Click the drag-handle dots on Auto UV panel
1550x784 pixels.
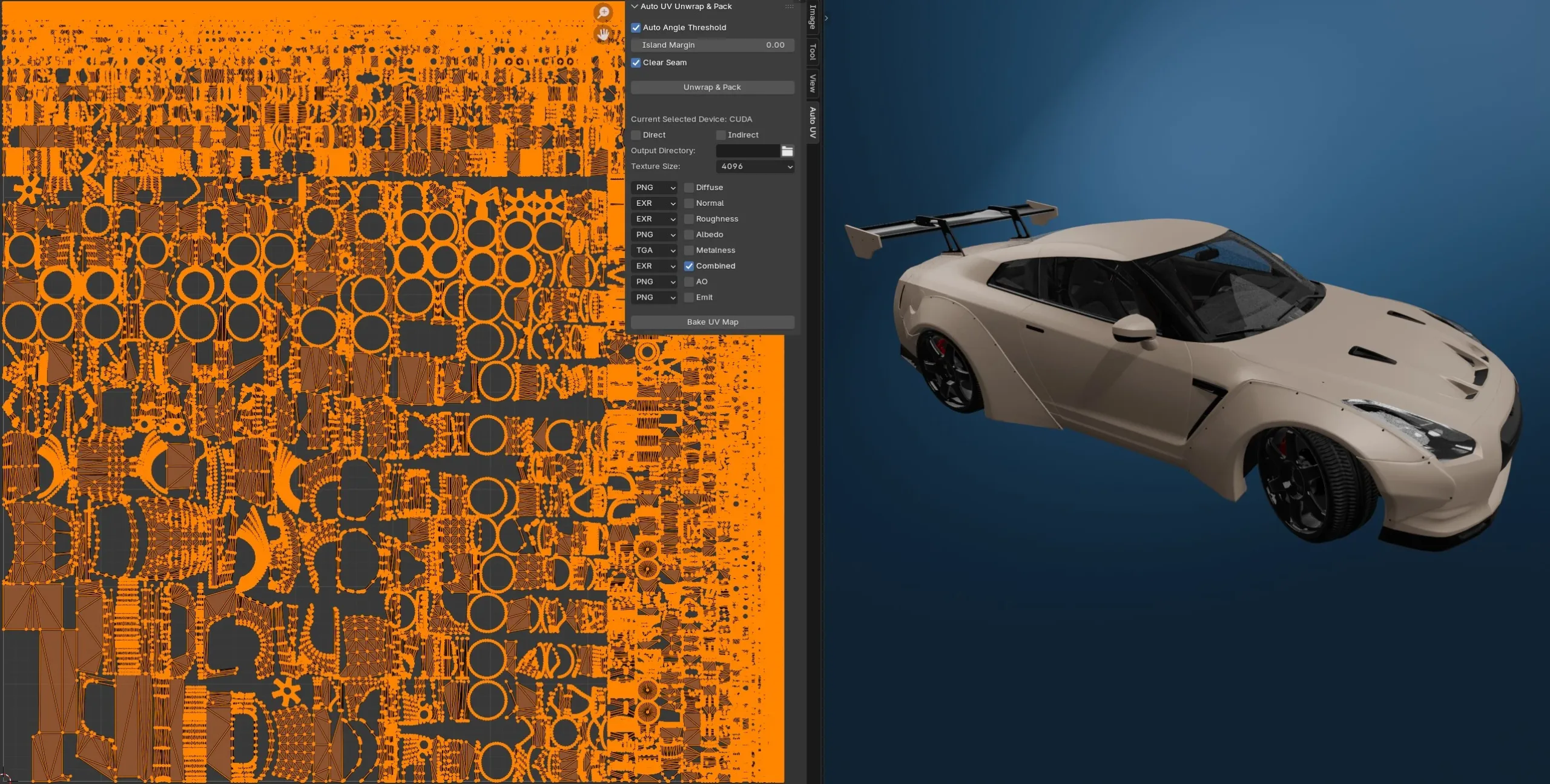click(x=790, y=6)
